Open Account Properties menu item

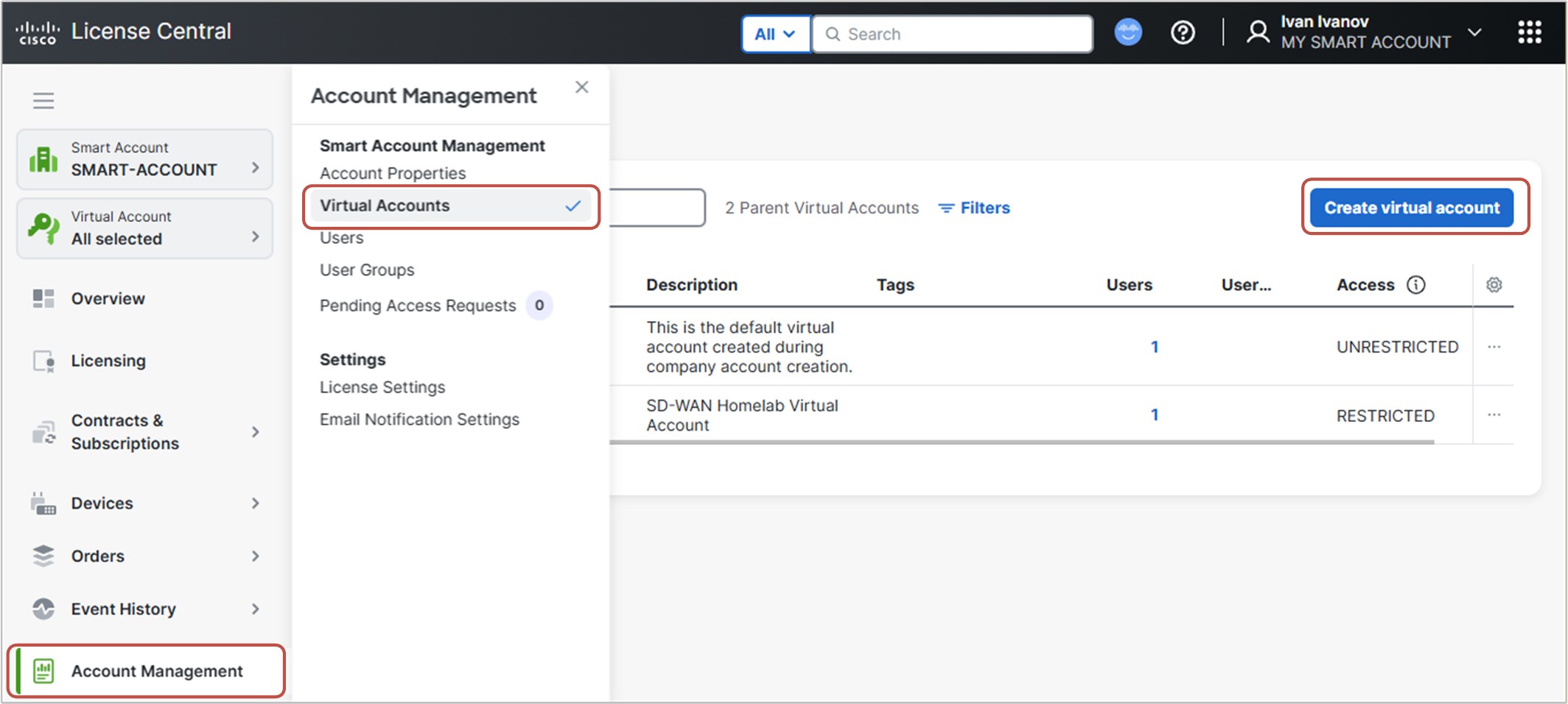pos(392,173)
